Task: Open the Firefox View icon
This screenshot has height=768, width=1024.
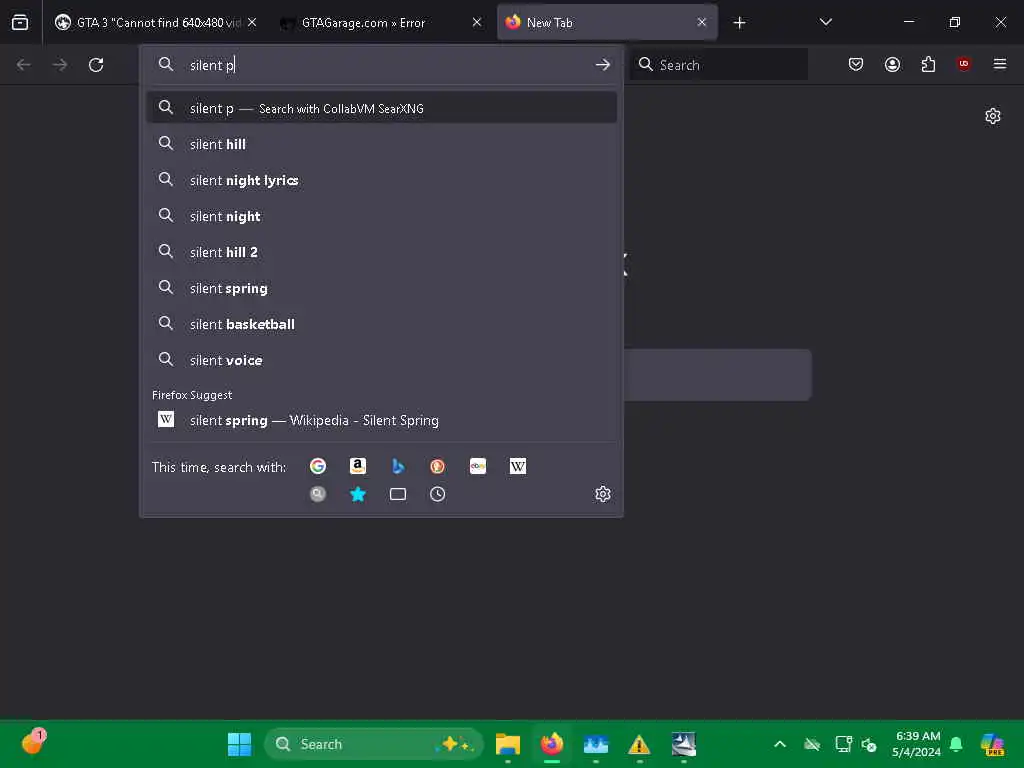Action: click(x=20, y=23)
